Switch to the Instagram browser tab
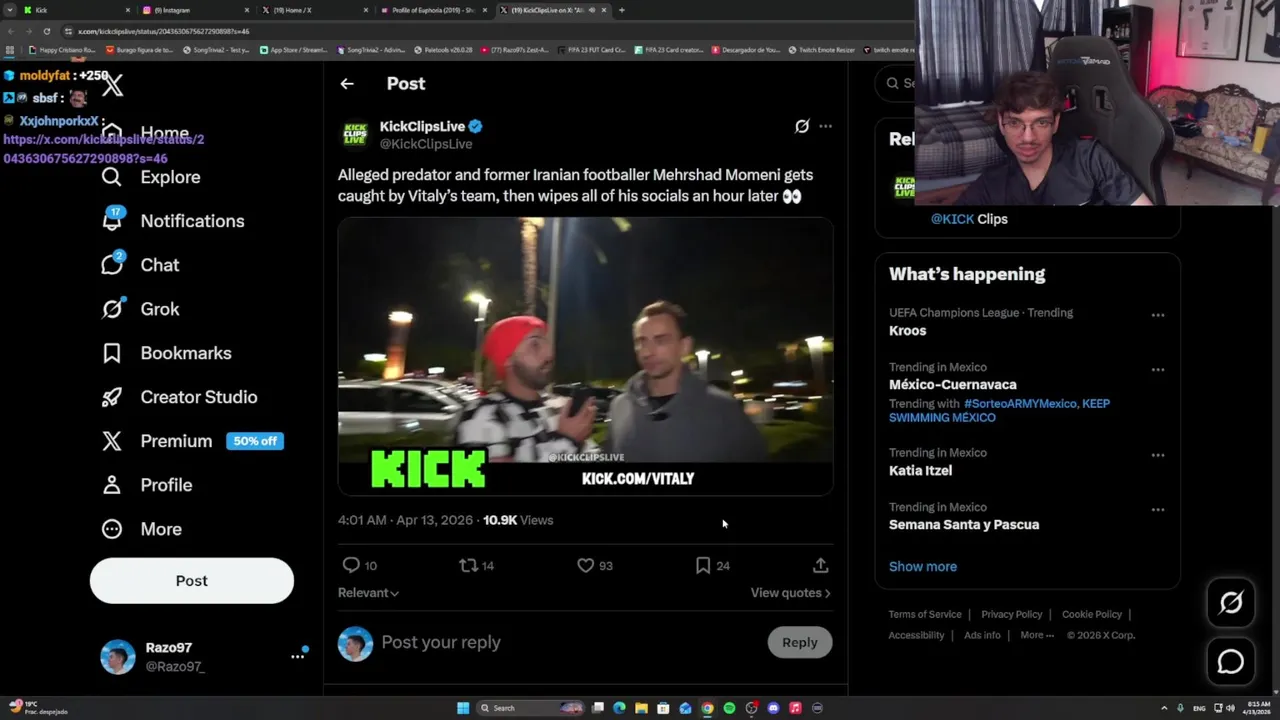 coord(195,10)
